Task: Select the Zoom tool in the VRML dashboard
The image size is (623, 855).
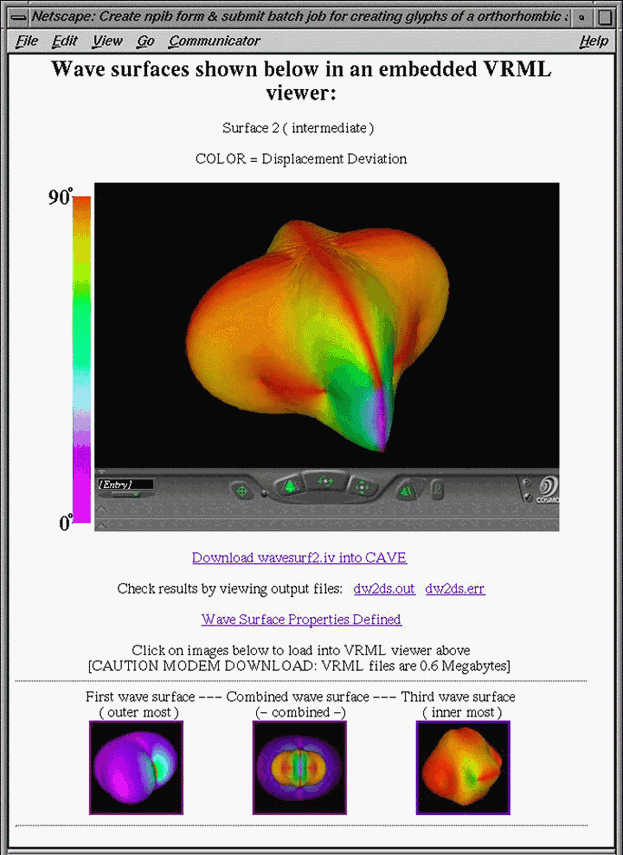Action: coord(289,486)
